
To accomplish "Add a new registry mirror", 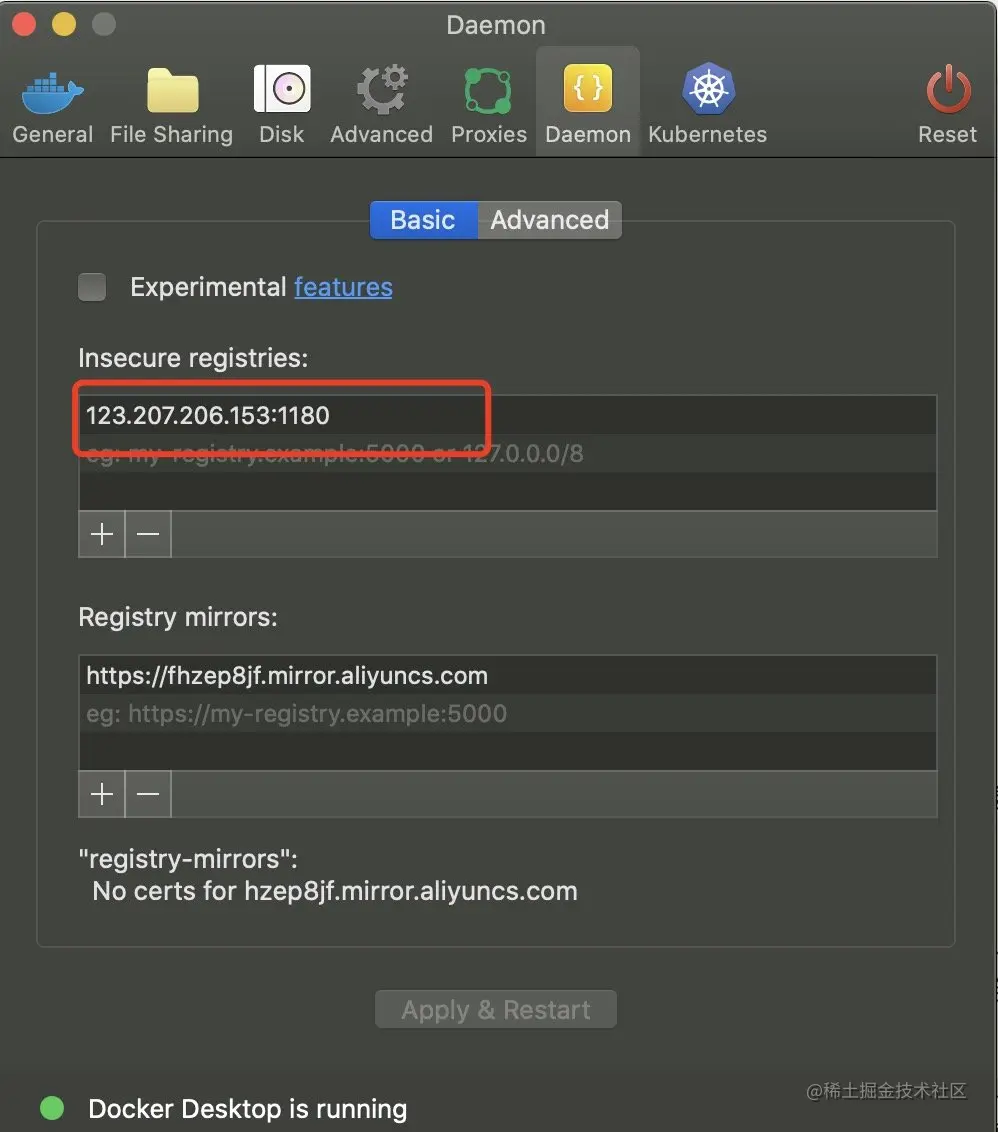I will point(102,794).
